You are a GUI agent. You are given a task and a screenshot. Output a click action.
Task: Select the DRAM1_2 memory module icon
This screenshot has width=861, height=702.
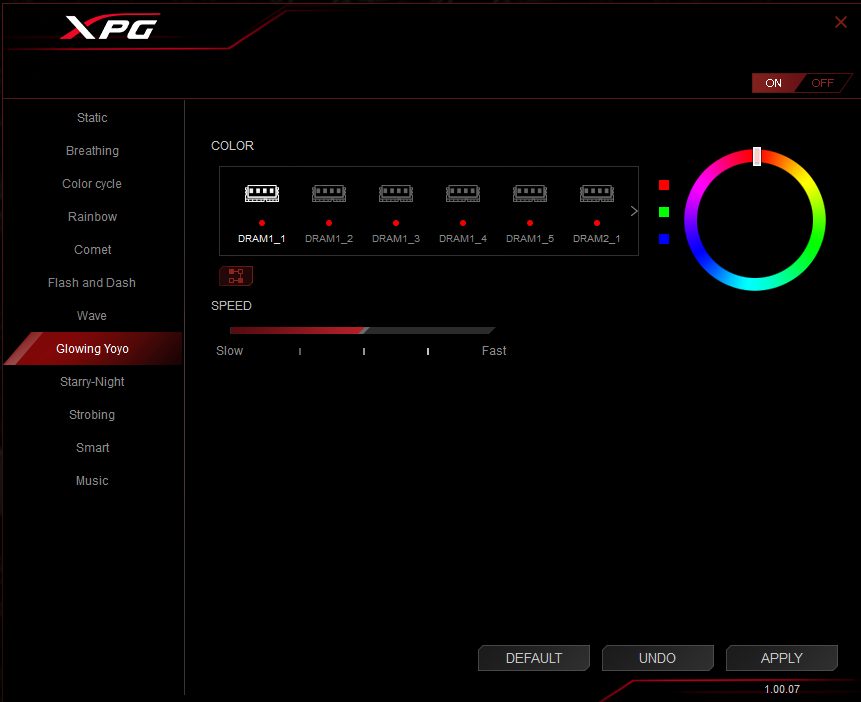click(x=329, y=193)
